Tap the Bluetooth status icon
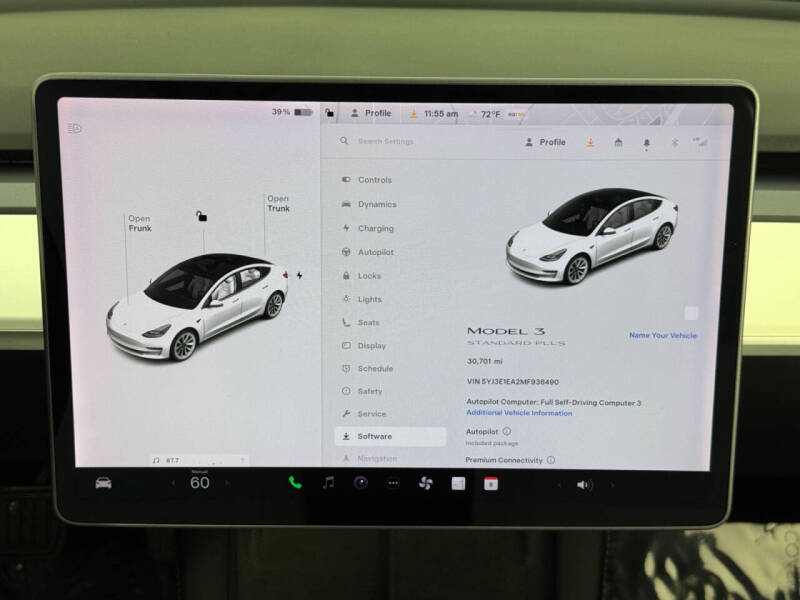This screenshot has height=600, width=800. point(676,143)
